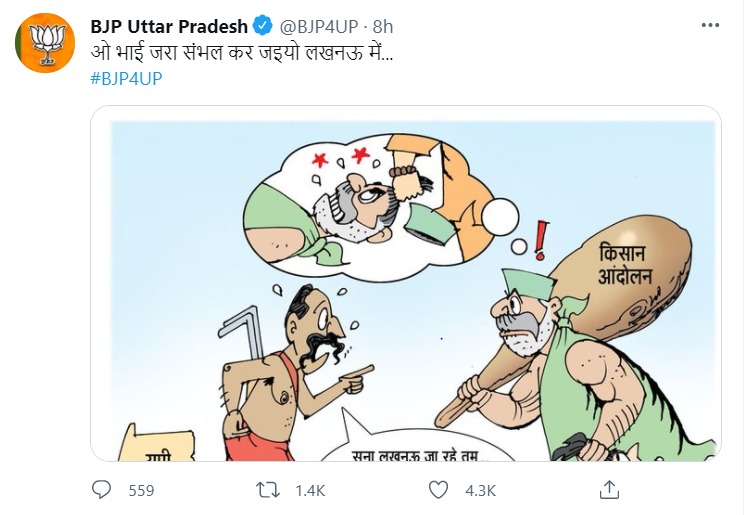Open the three-dot more options menu
Screen dimensions: 747x515
(710, 25)
